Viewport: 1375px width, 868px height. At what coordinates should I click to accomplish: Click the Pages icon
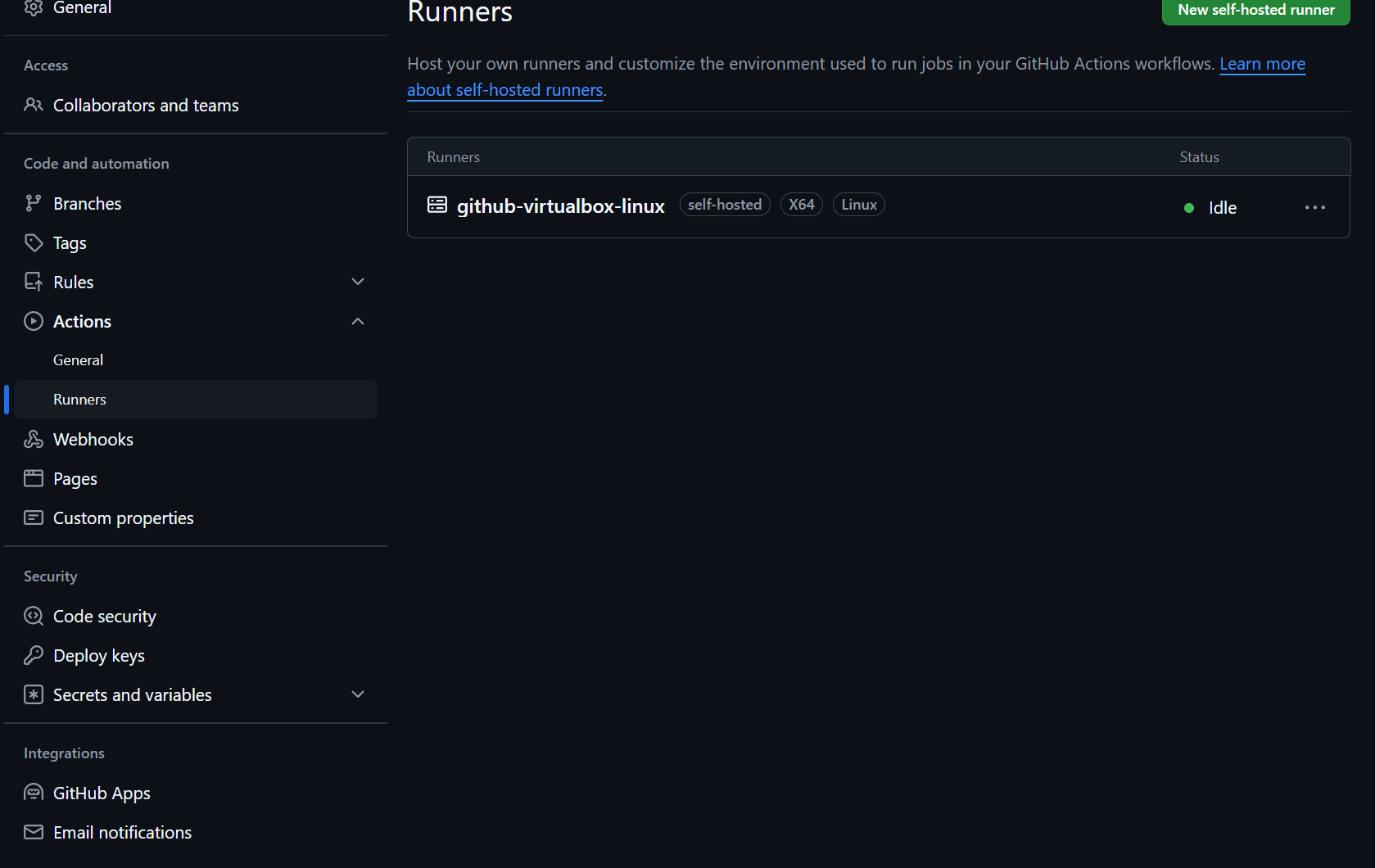tap(33, 478)
